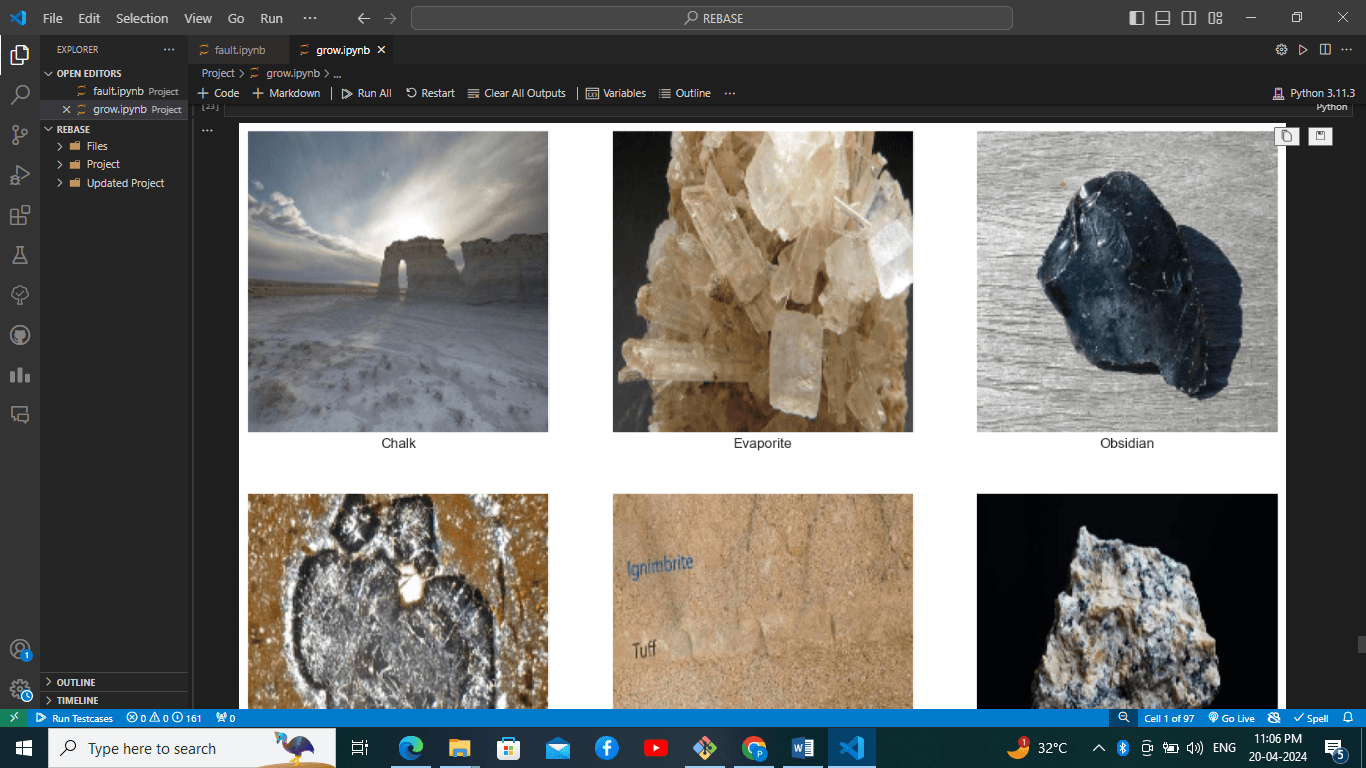Open Run and Debug view
The height and width of the screenshot is (768, 1366).
[x=19, y=175]
